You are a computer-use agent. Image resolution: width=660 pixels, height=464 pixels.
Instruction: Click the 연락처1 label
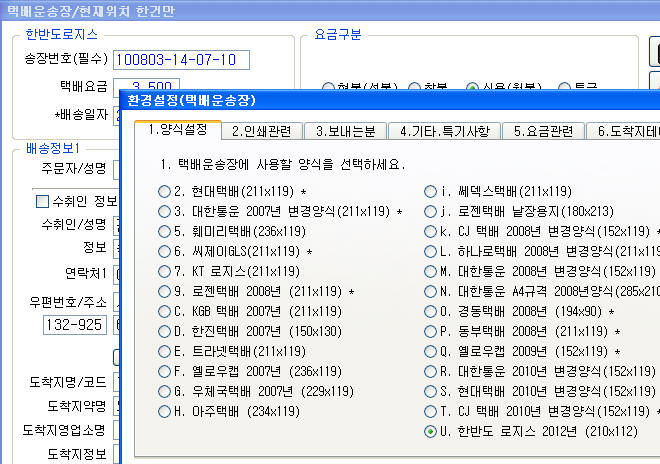(86, 274)
